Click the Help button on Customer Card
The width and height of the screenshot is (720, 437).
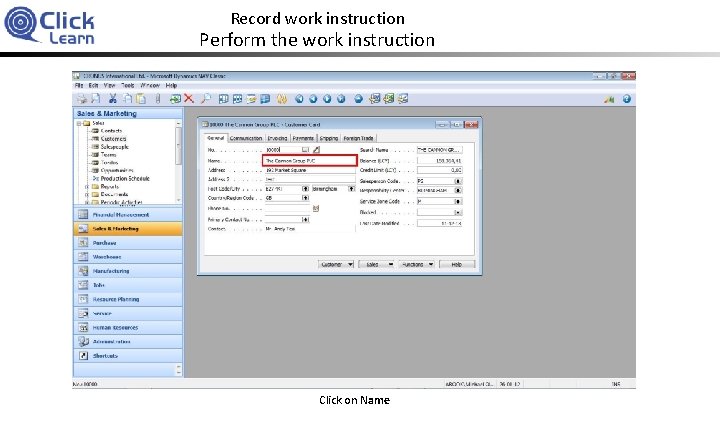tap(456, 264)
